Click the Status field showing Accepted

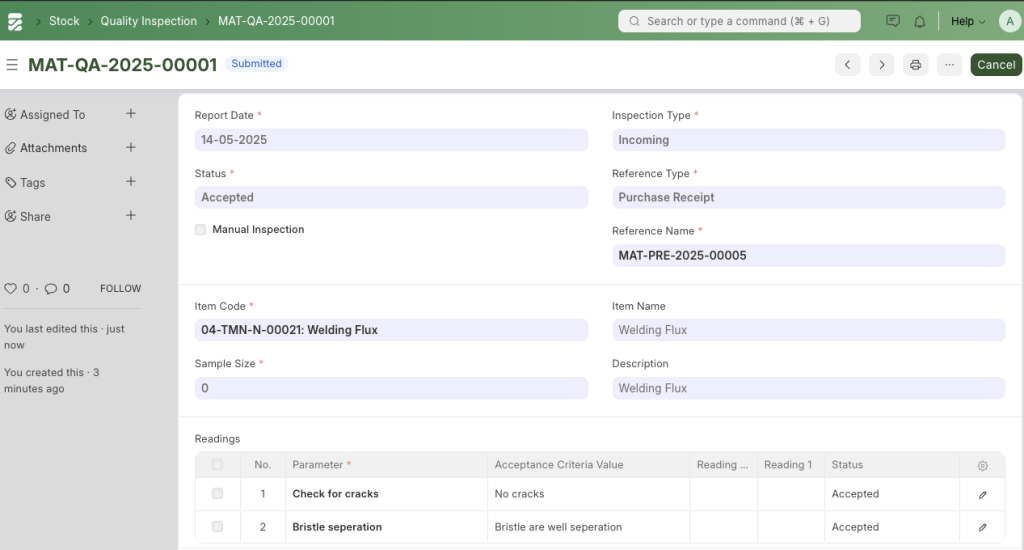(391, 197)
